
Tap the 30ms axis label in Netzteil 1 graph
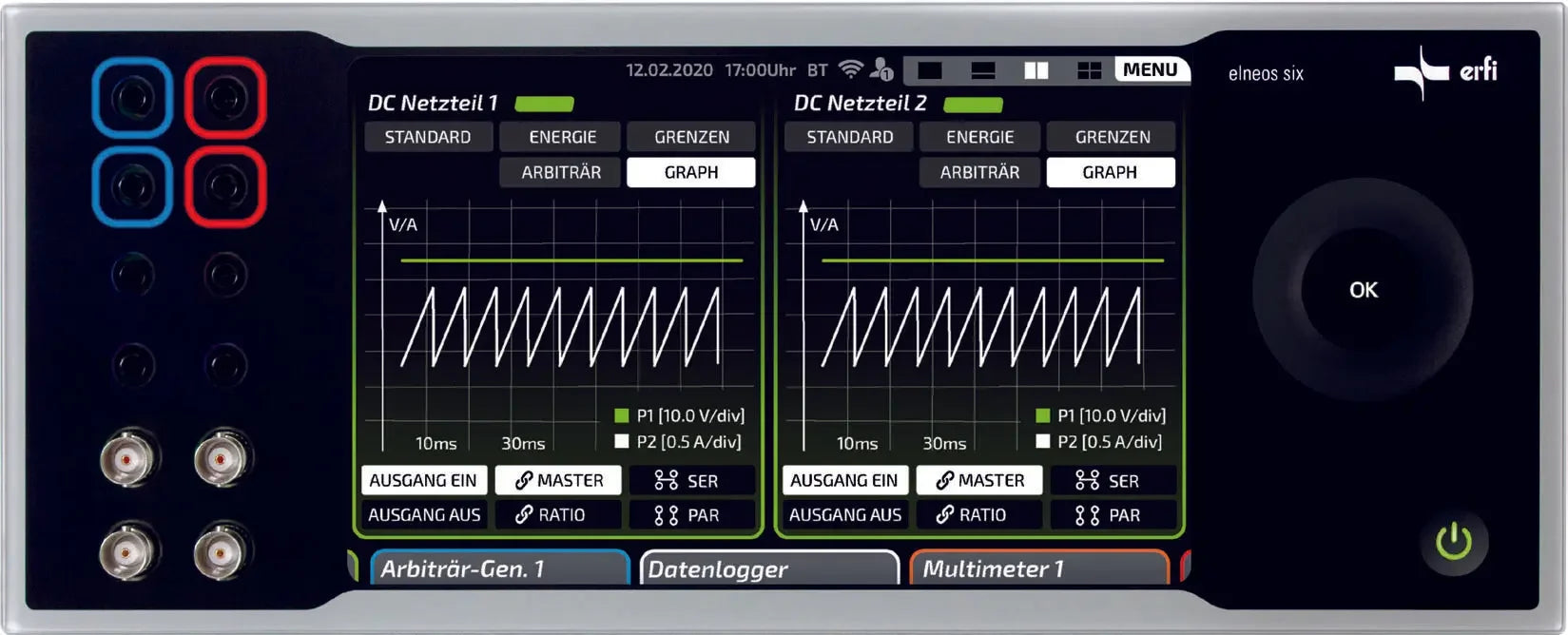(523, 443)
